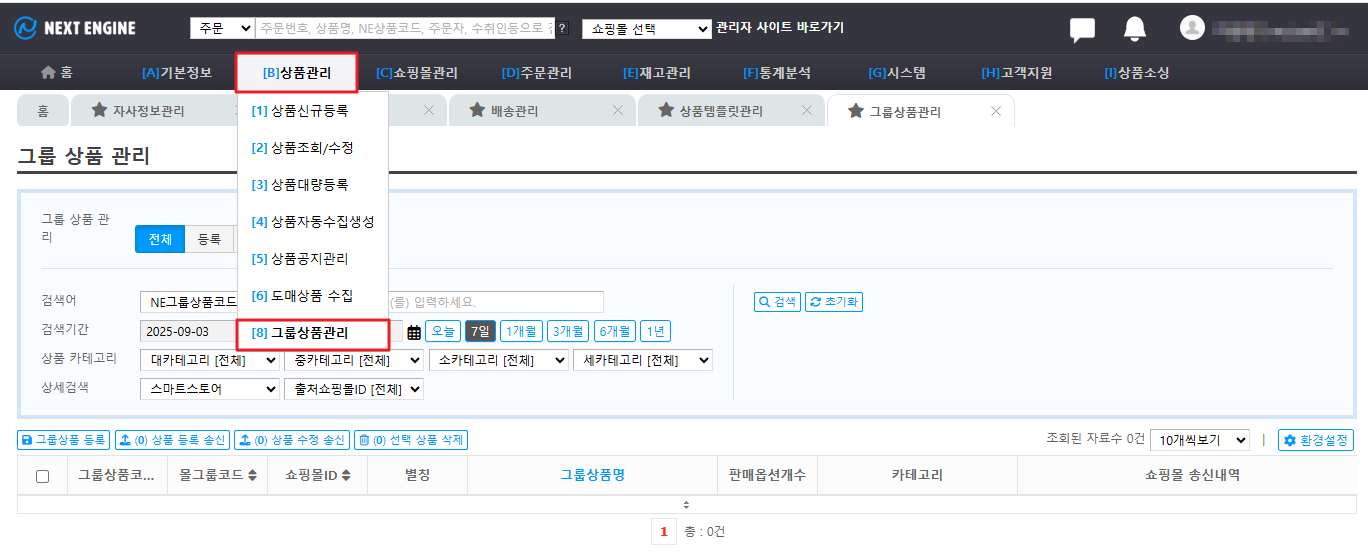Sort by 몰그룹코드 column arrows
The height and width of the screenshot is (555, 1368).
(252, 476)
